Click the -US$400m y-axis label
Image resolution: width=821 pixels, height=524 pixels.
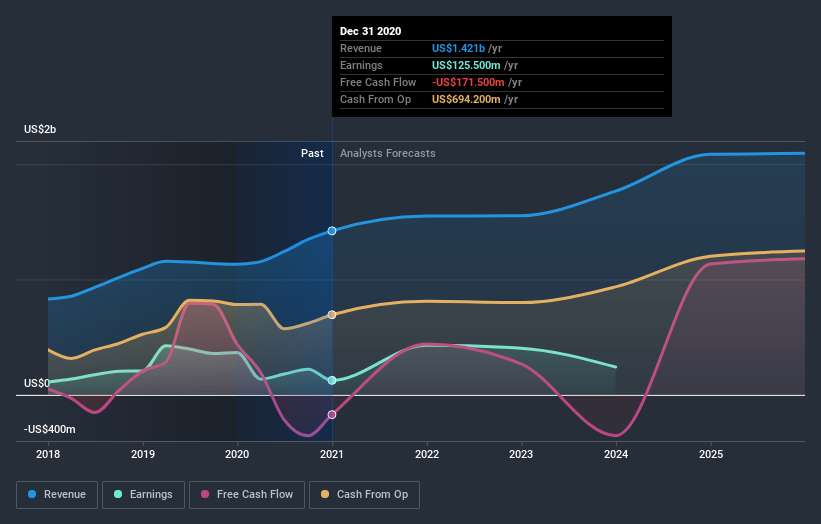(50, 429)
